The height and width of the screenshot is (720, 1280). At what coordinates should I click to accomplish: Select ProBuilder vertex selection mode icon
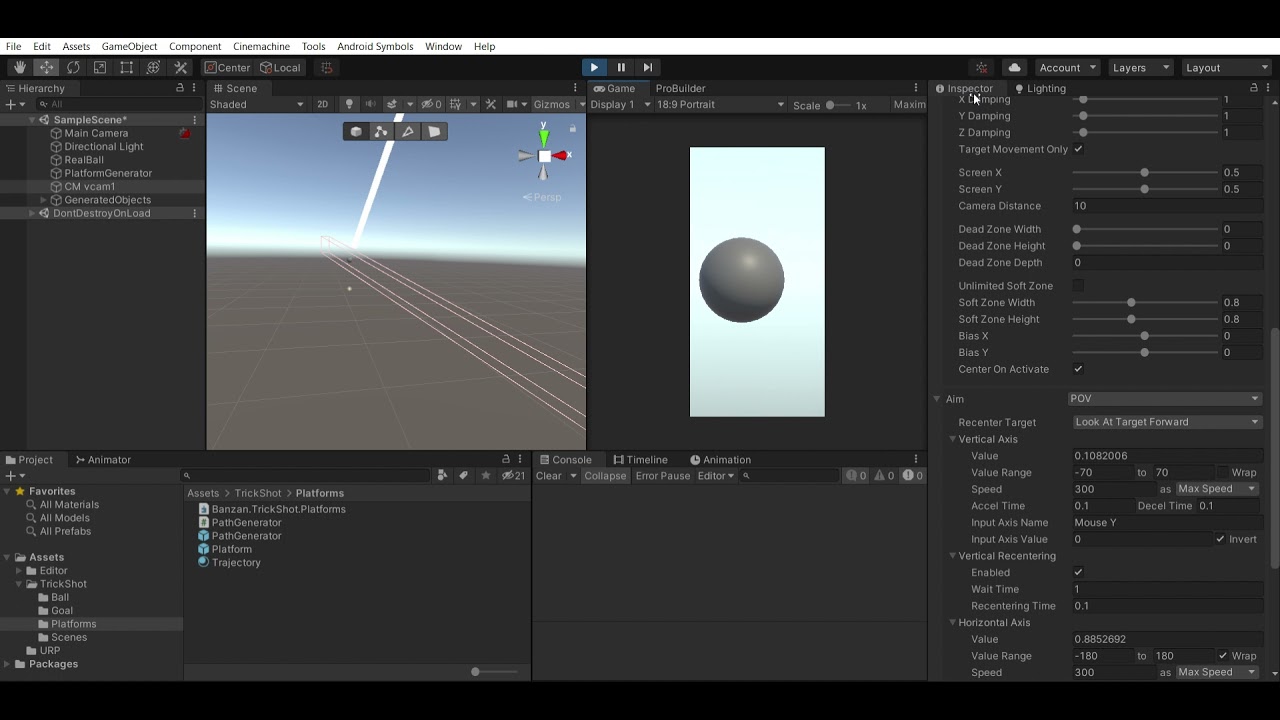(x=381, y=131)
